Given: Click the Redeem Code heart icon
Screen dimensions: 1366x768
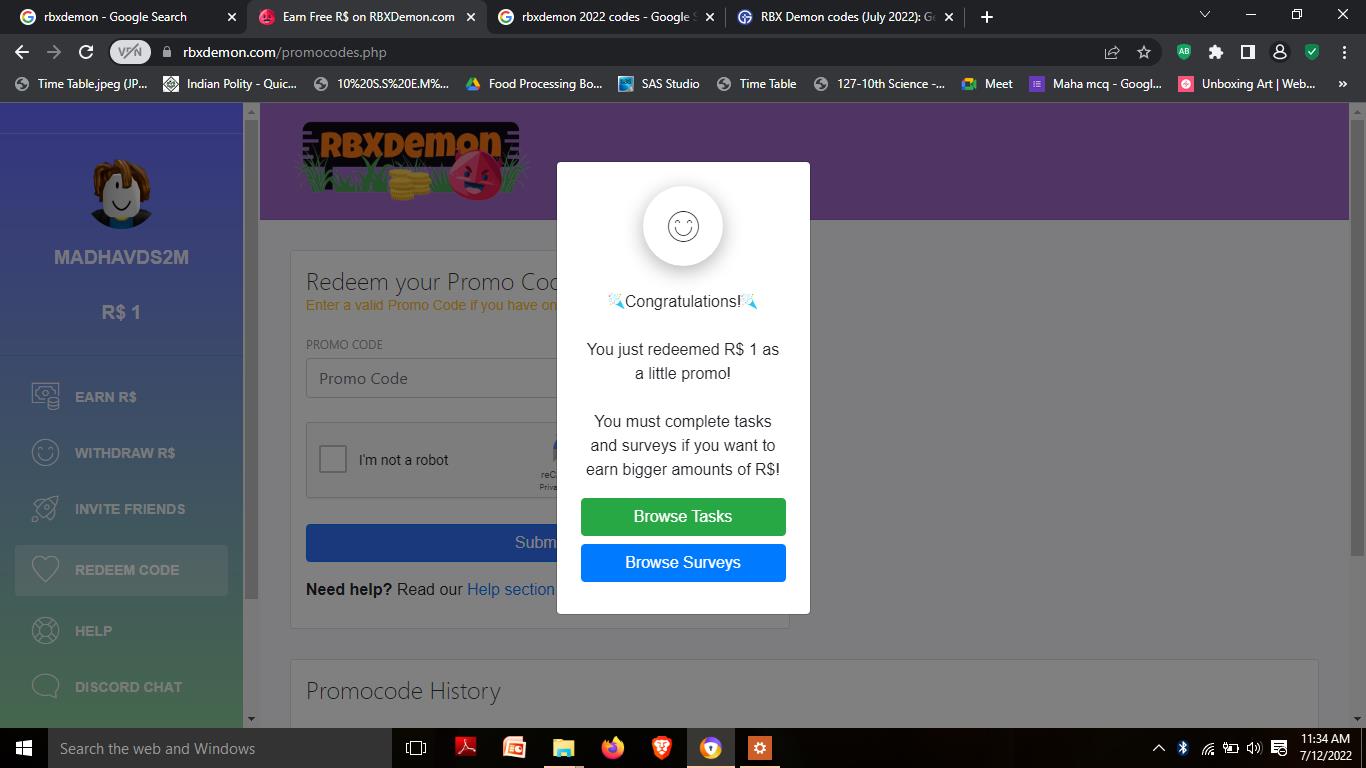Looking at the screenshot, I should click(45, 570).
